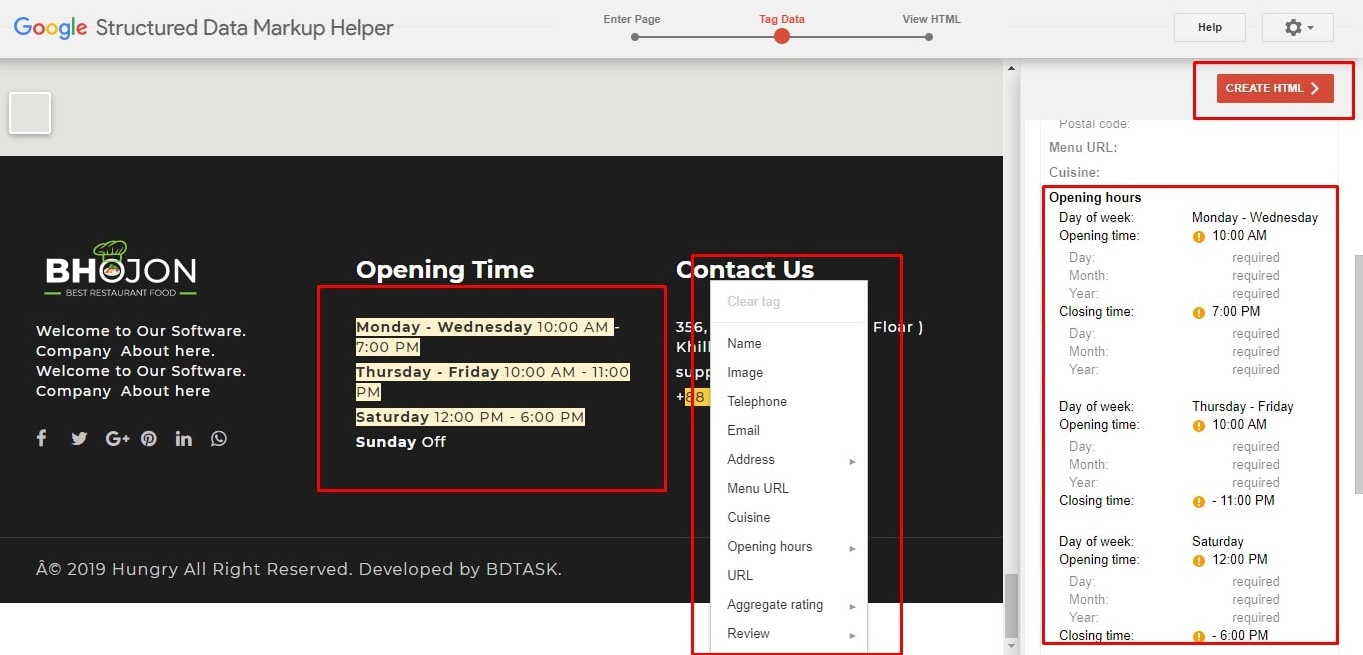Screen dimensions: 1363x655
Task: Click the right panel vertical scrollbar
Action: (x=1356, y=370)
